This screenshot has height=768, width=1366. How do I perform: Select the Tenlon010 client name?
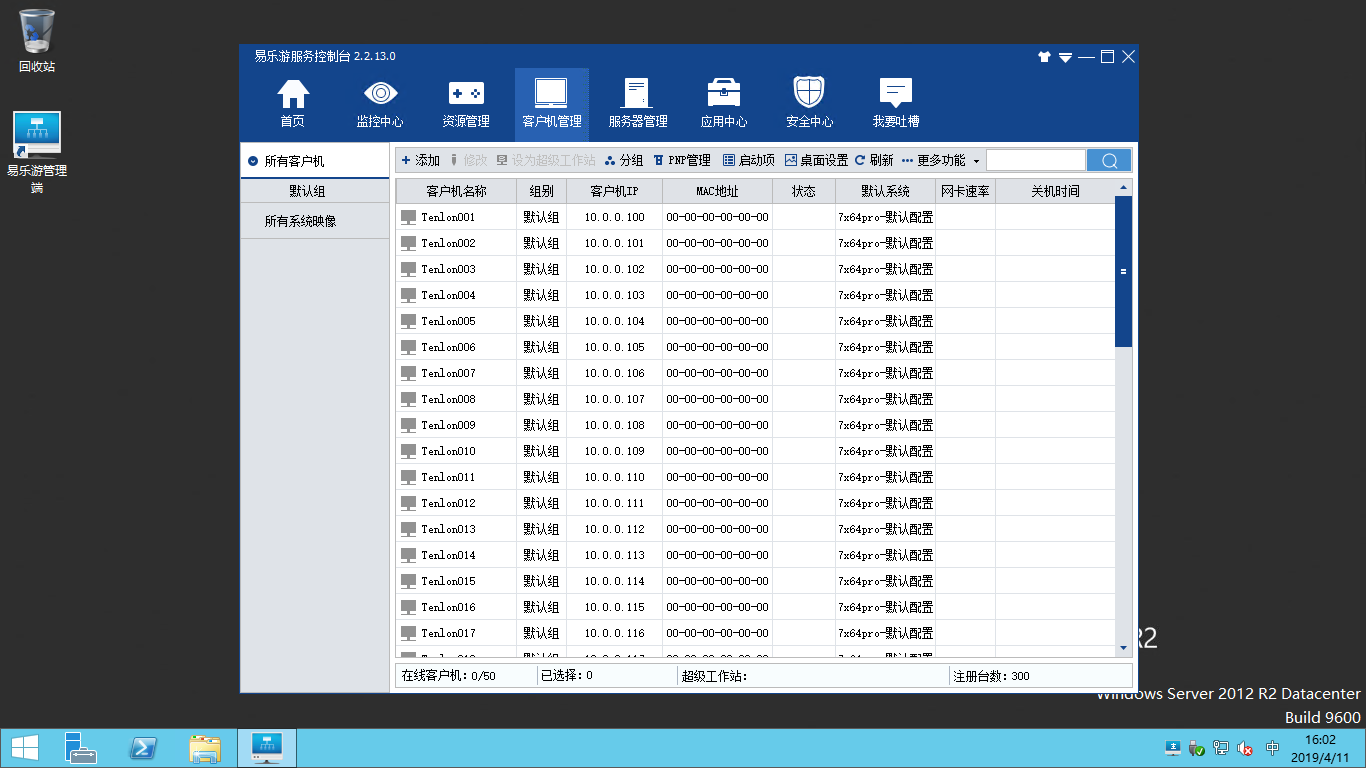(448, 451)
